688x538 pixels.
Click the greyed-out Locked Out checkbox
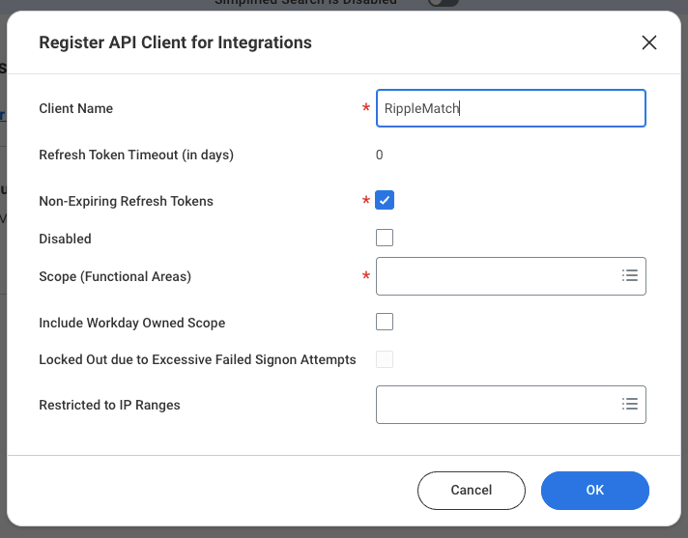tap(385, 359)
